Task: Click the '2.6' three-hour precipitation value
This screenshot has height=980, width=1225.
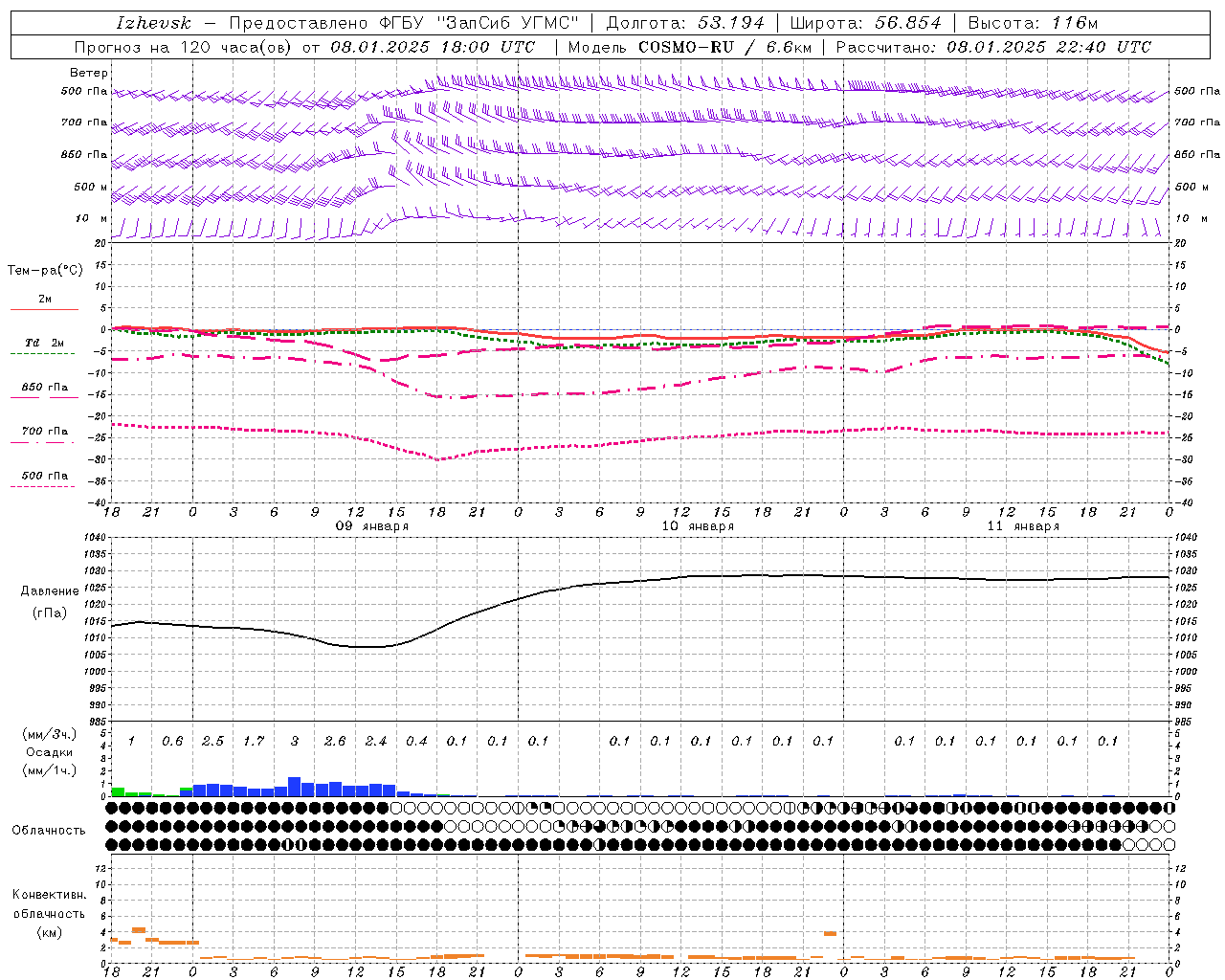Action: point(335,741)
